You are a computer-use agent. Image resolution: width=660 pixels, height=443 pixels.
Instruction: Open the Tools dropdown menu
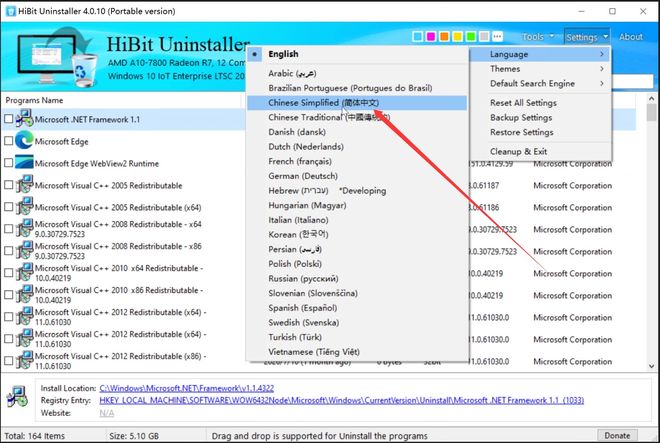pyautogui.click(x=538, y=37)
